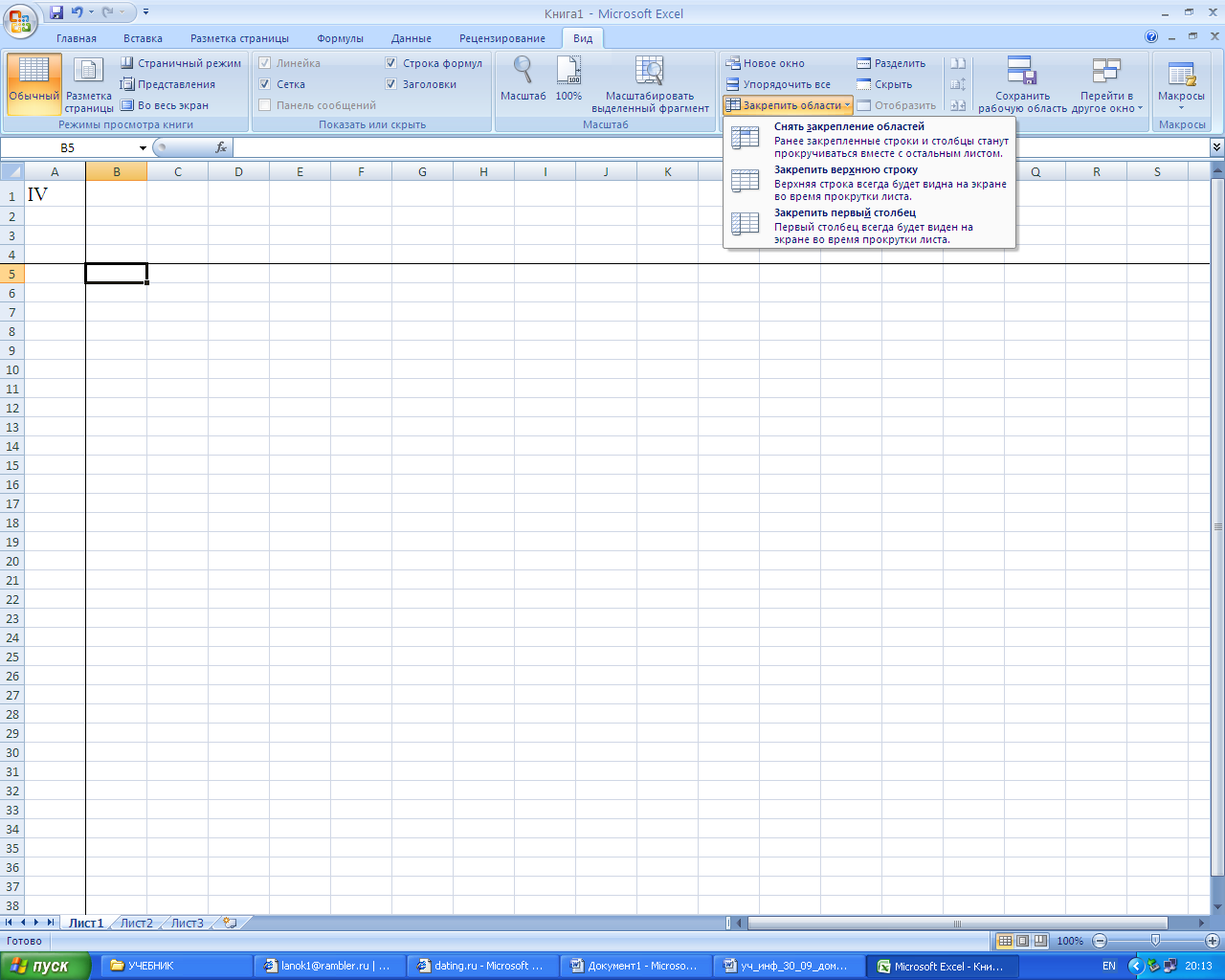
Task: Select Page Layout icon in status bar
Action: [1022, 941]
